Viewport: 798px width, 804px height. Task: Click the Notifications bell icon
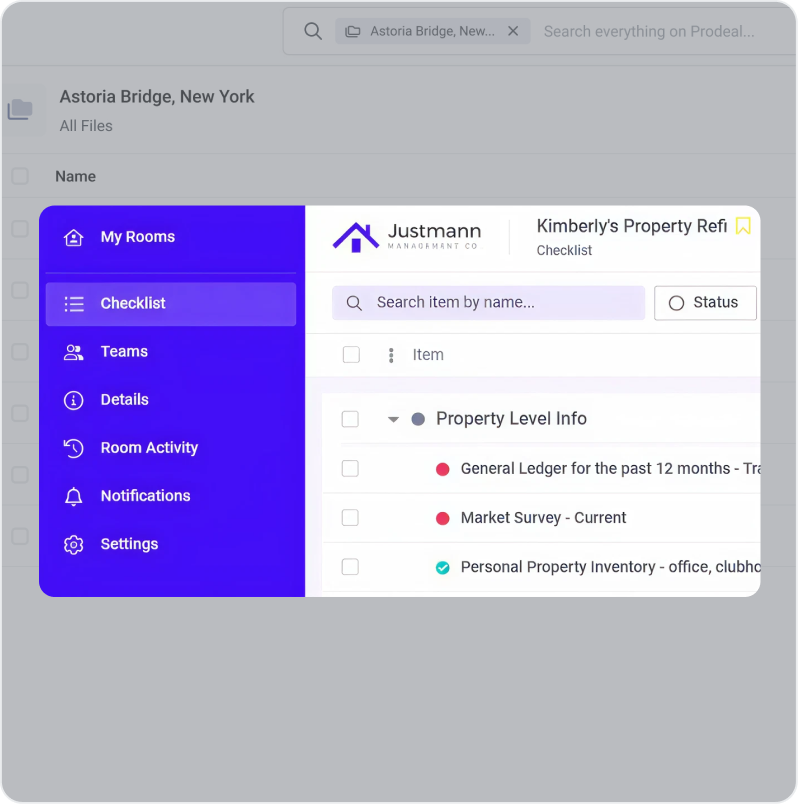coord(73,496)
